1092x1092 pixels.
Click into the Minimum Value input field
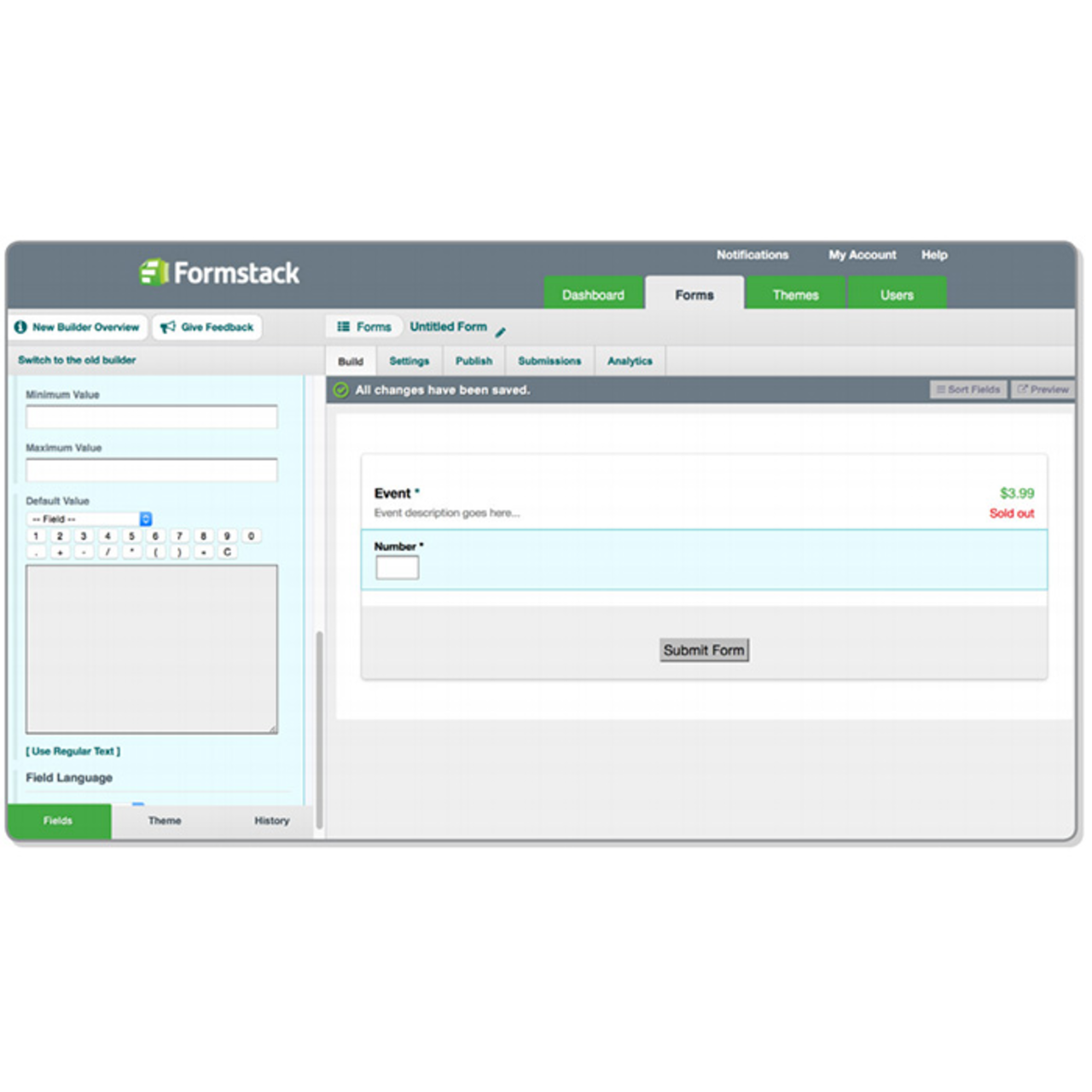[x=152, y=417]
